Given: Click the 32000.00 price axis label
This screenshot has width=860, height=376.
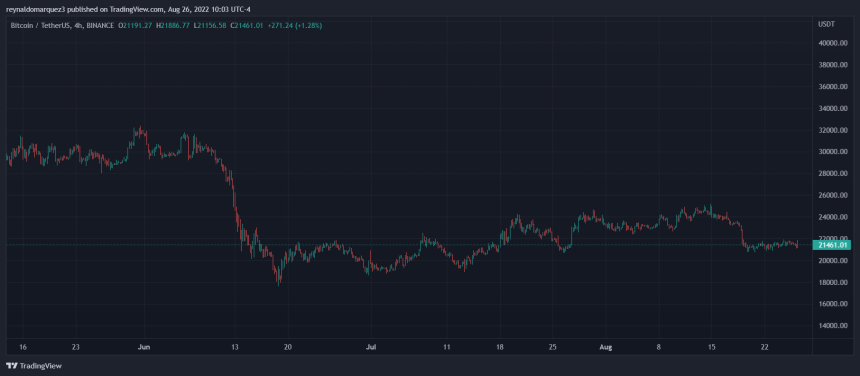Looking at the screenshot, I should click(x=833, y=130).
